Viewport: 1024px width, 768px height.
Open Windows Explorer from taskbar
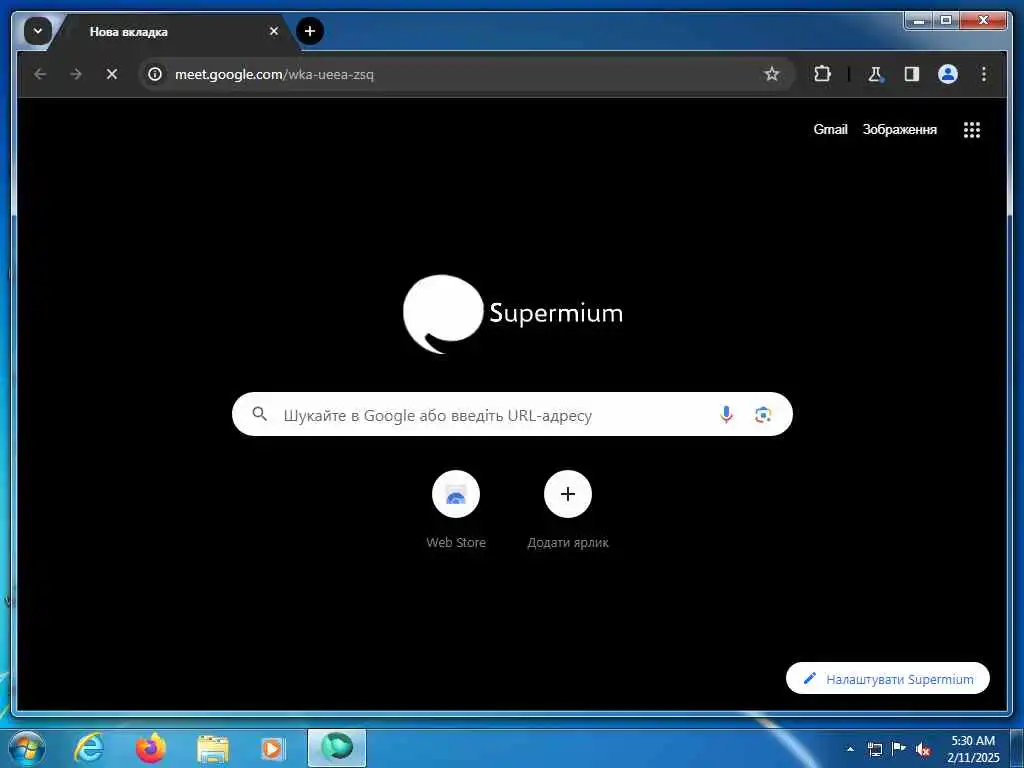pos(212,749)
